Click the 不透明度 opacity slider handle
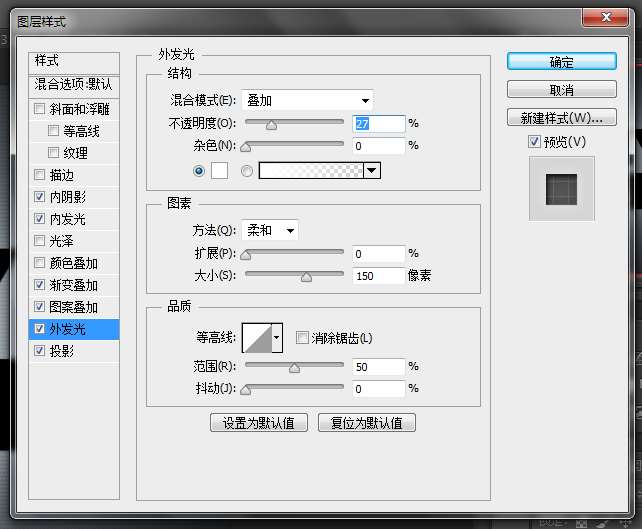Viewport: 642px width, 529px height. coord(271,125)
